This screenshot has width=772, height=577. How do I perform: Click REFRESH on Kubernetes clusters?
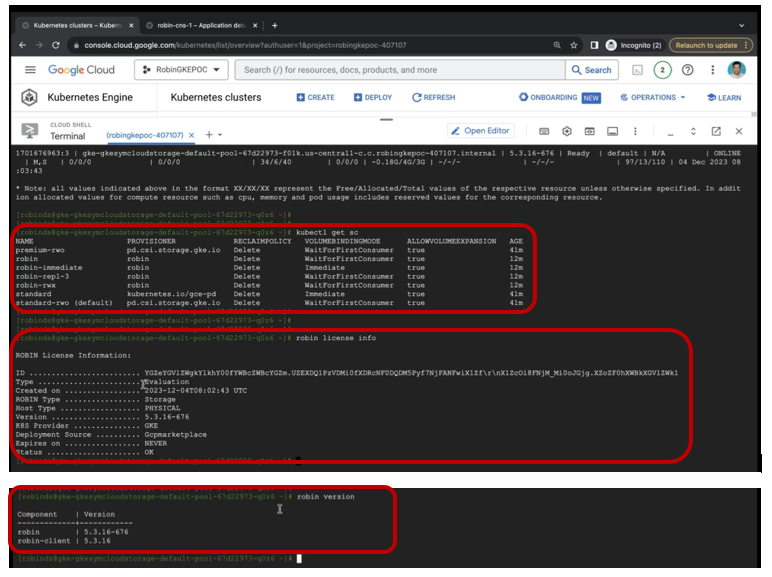[433, 97]
